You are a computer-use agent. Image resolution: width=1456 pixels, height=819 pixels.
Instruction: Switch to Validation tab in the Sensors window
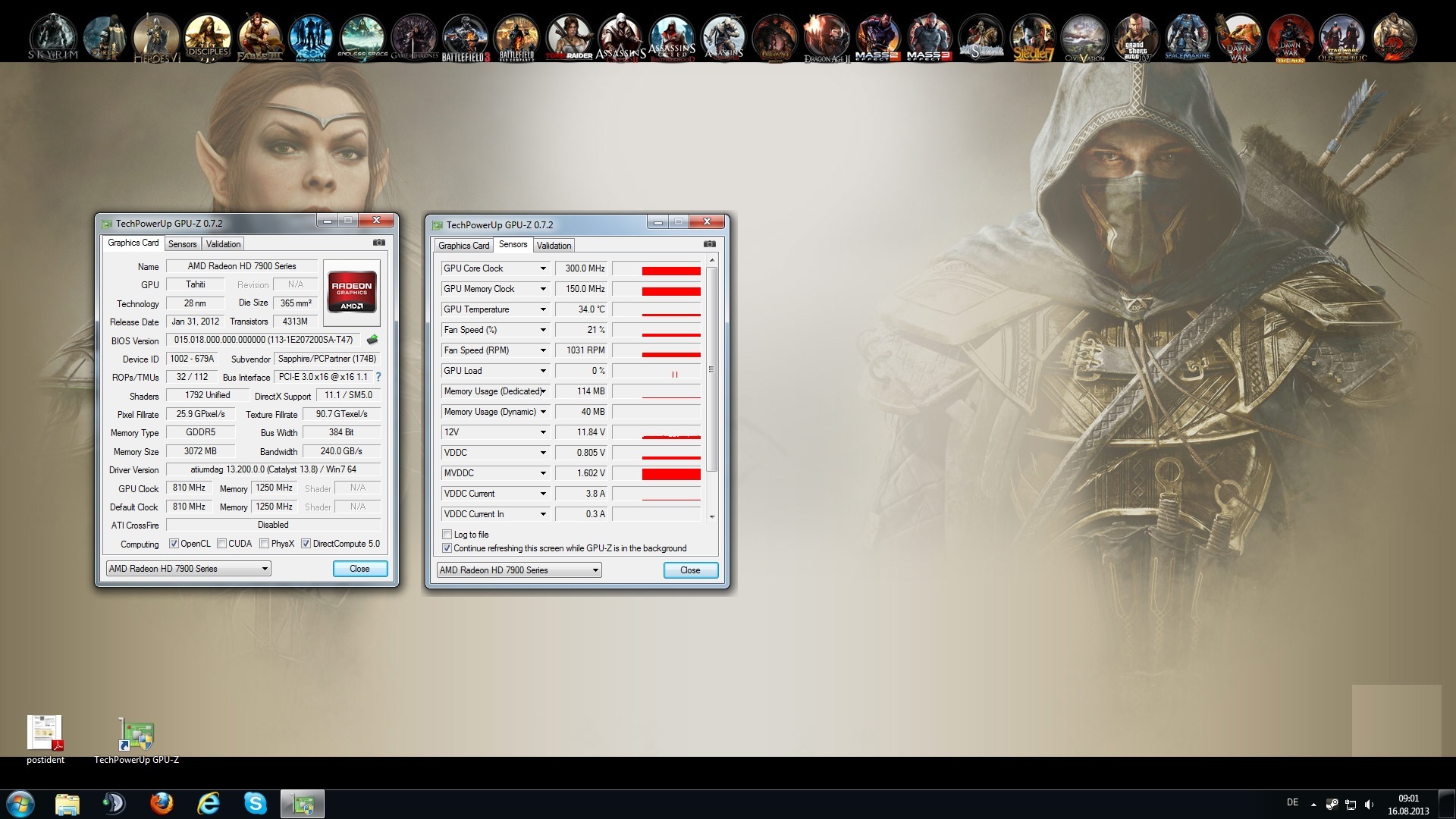(554, 246)
